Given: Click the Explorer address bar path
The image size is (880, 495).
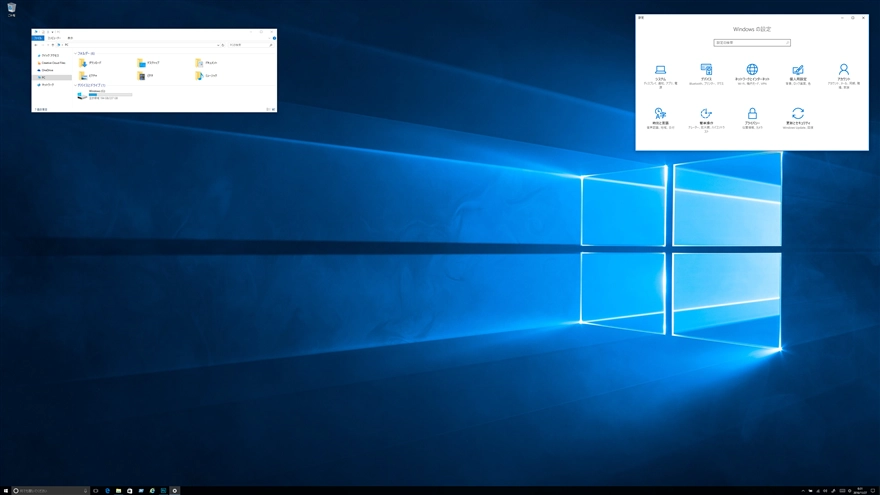Looking at the screenshot, I should pyautogui.click(x=135, y=45).
